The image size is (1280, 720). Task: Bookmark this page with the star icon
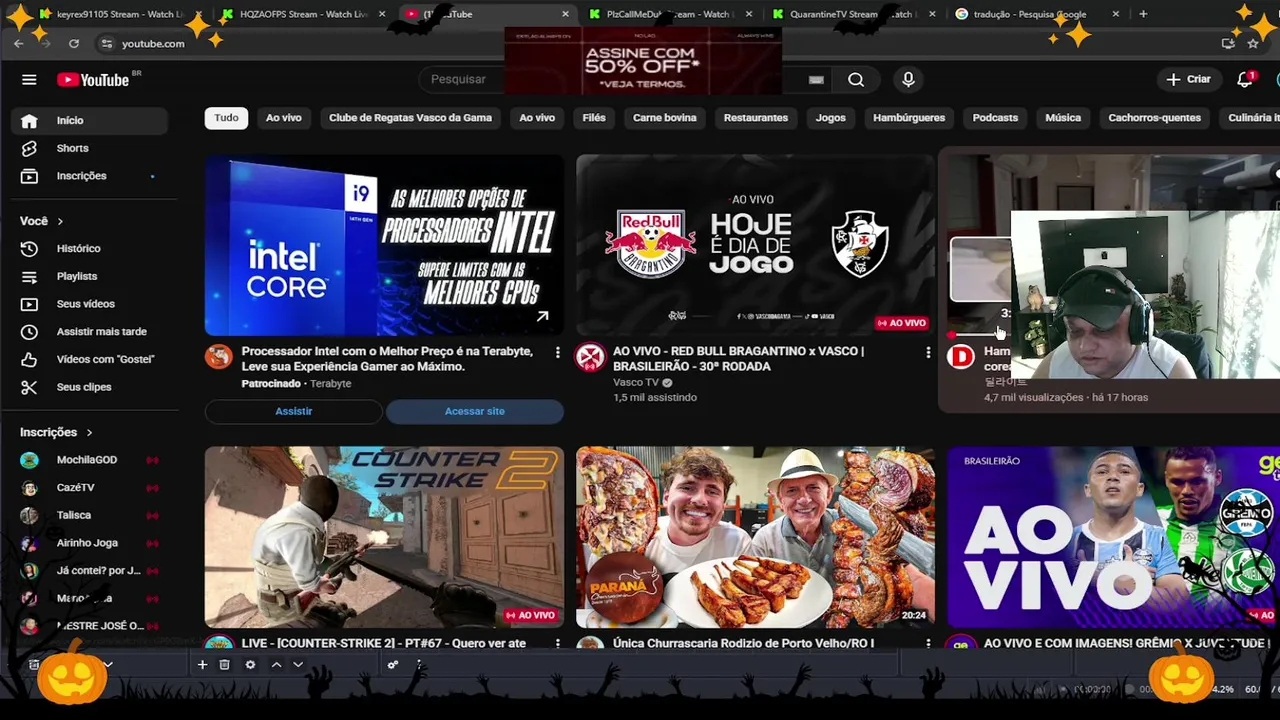(1253, 43)
